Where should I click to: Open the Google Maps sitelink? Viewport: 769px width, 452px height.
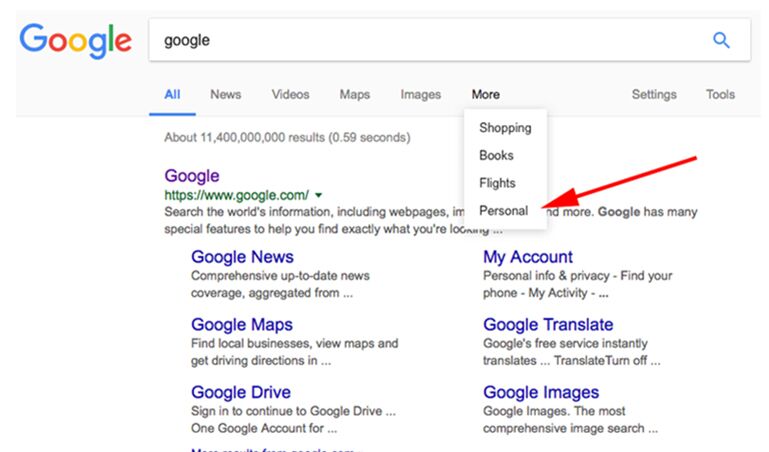(x=242, y=325)
